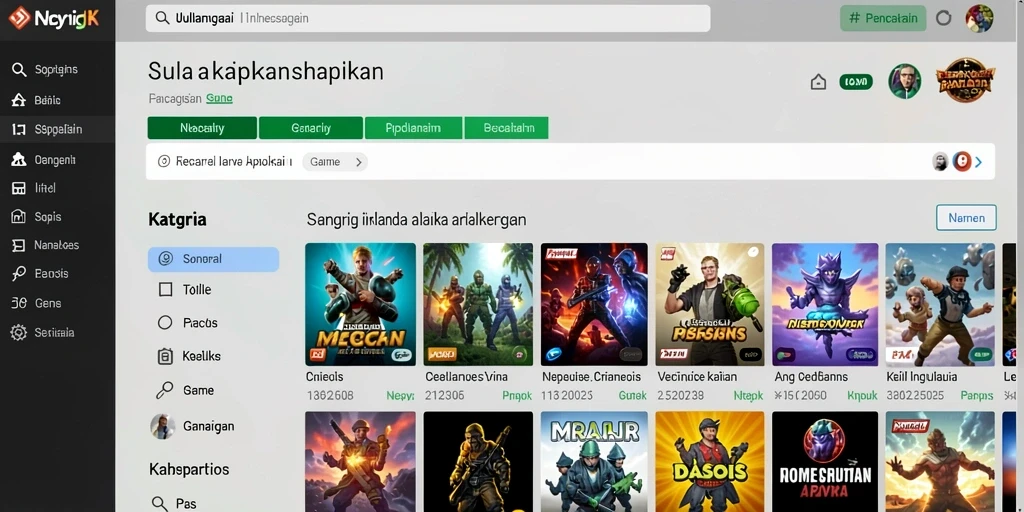The image size is (1024, 512).
Task: Open the MRAUR game thumbnail
Action: 594,462
